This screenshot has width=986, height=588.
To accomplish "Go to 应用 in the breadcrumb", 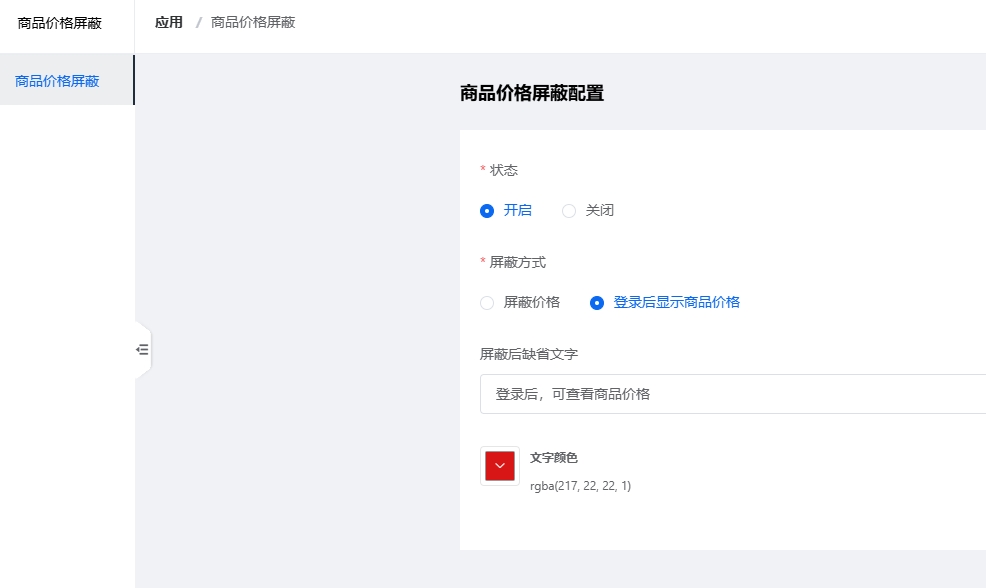I will (x=169, y=23).
